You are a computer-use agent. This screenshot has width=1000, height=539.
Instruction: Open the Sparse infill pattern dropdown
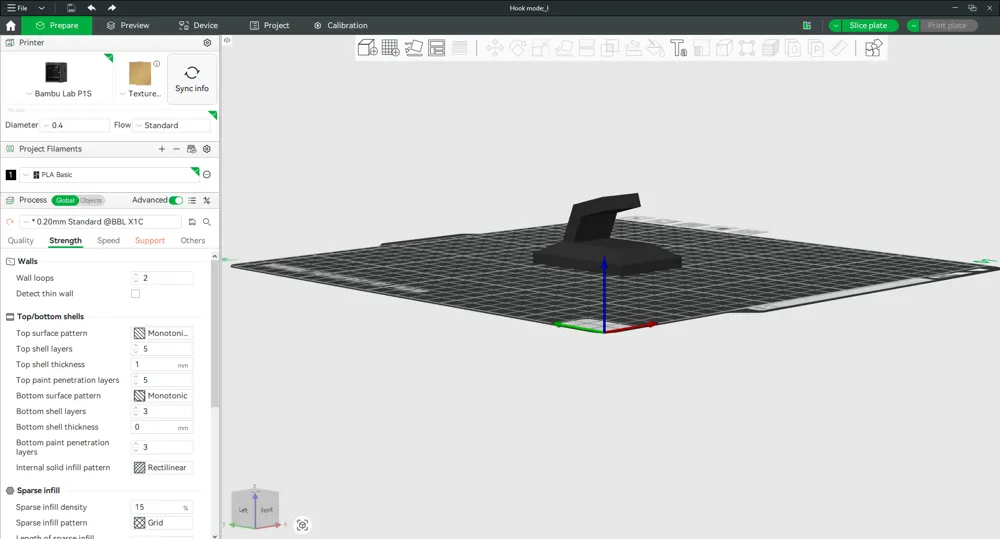[162, 522]
